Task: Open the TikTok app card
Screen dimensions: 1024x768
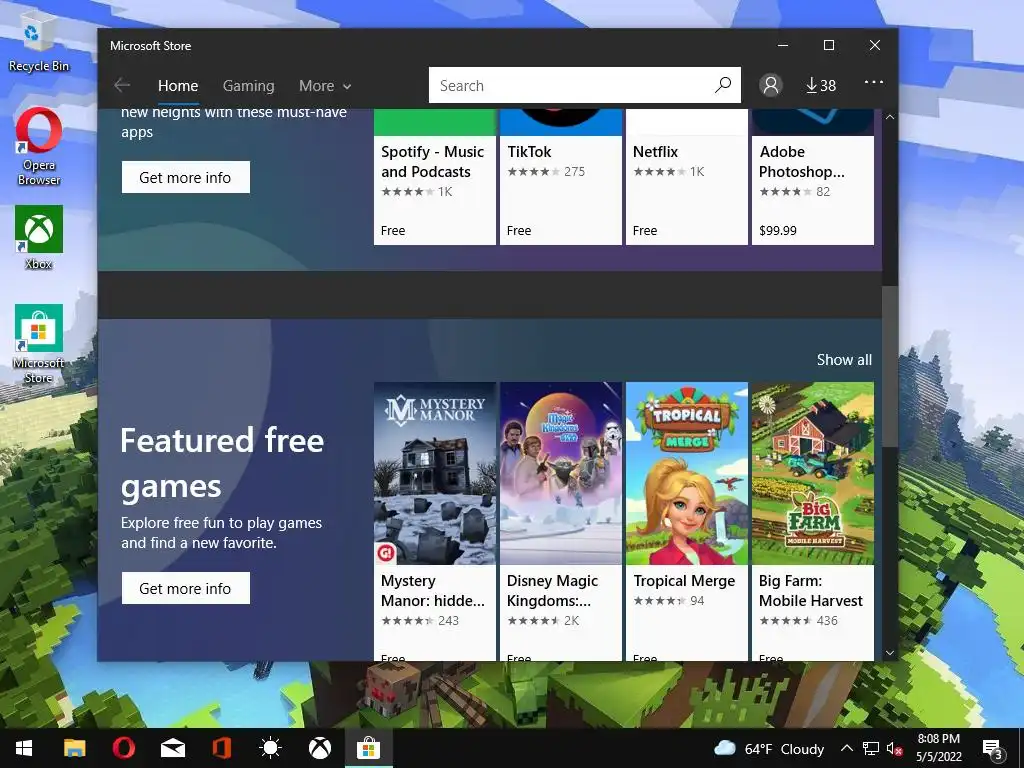Action: click(x=560, y=177)
